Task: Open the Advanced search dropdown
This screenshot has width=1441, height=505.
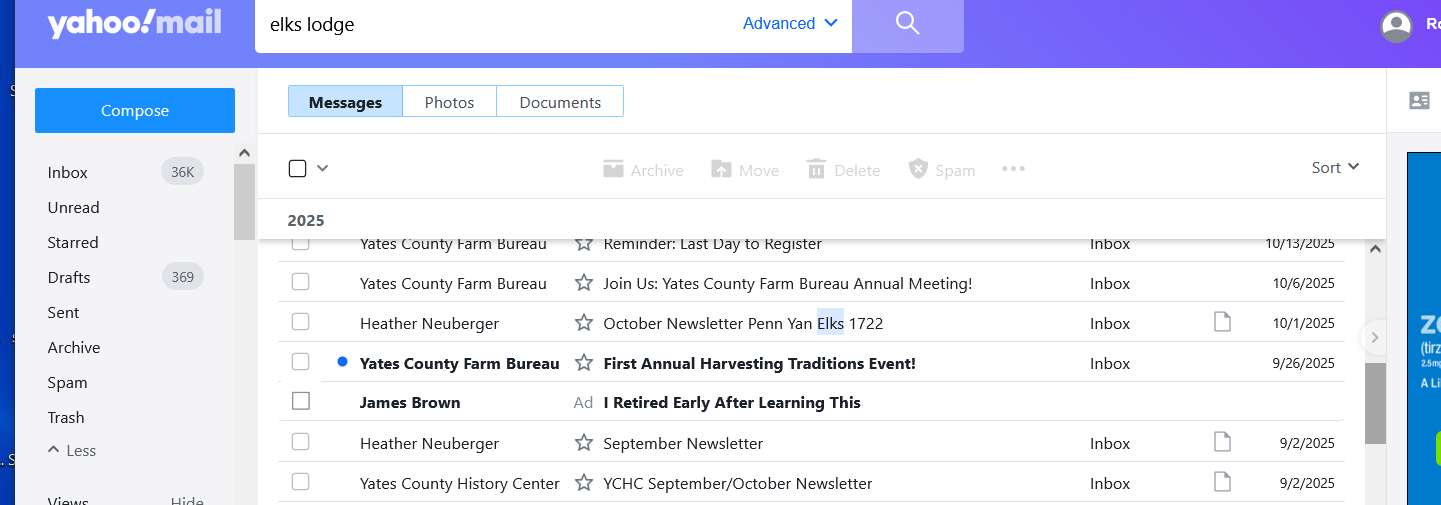Action: point(790,24)
